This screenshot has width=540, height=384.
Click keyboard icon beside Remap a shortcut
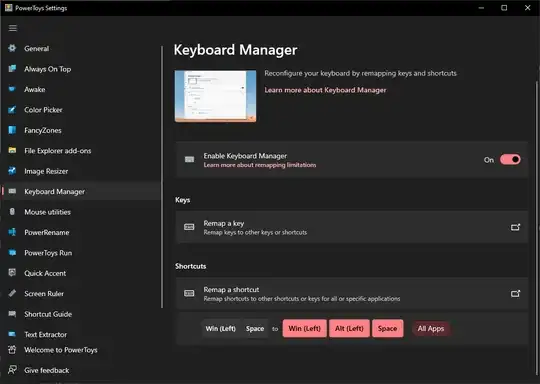coord(189,293)
